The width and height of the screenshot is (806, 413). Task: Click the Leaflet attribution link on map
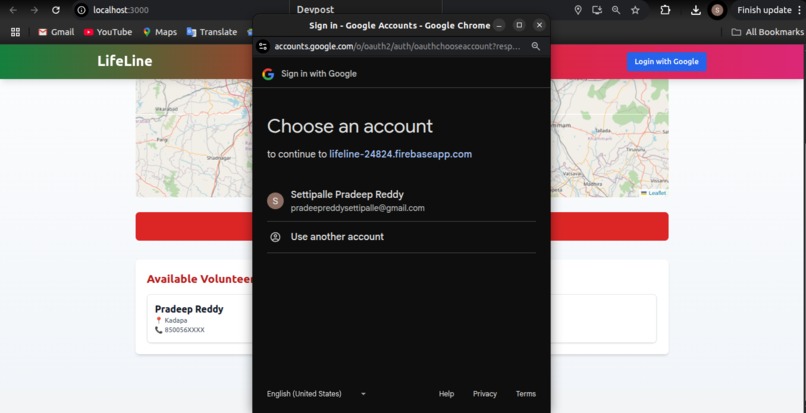pyautogui.click(x=656, y=193)
